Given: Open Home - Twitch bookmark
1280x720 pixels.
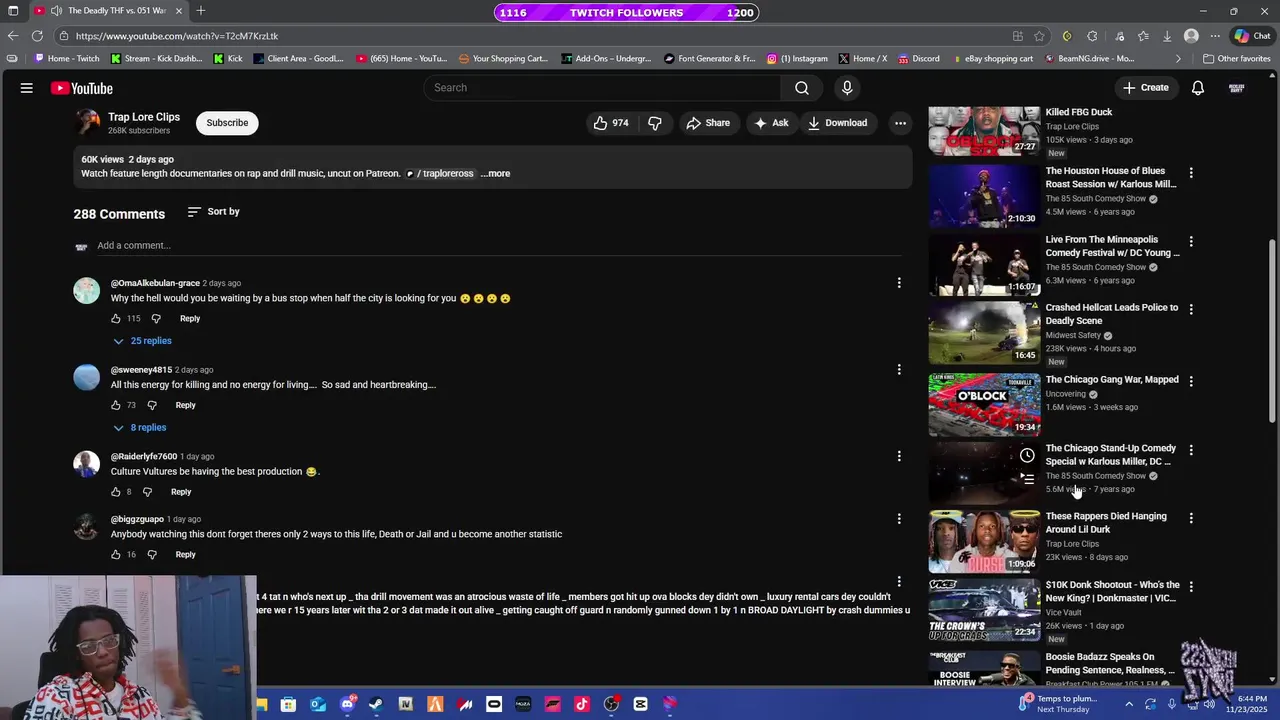Looking at the screenshot, I should click(x=68, y=59).
